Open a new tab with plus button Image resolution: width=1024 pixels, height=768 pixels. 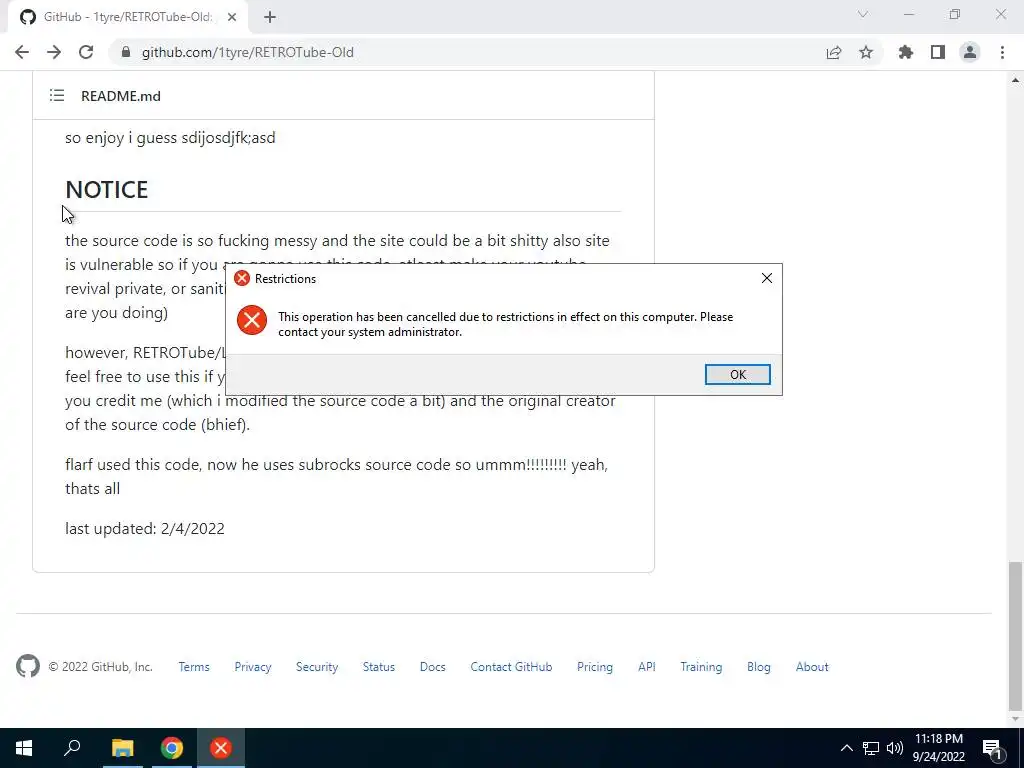point(270,17)
